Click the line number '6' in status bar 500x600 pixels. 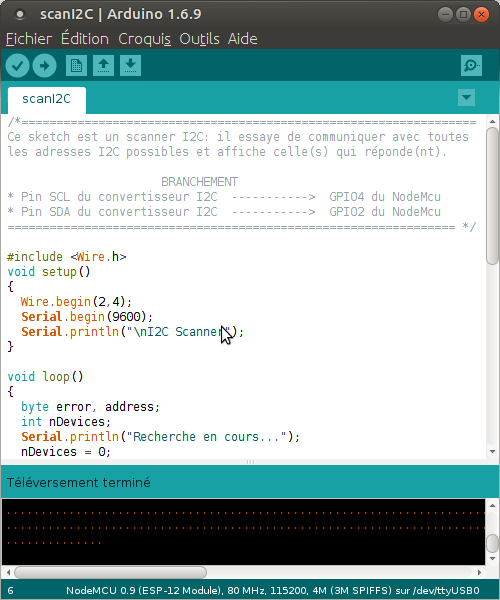10,590
